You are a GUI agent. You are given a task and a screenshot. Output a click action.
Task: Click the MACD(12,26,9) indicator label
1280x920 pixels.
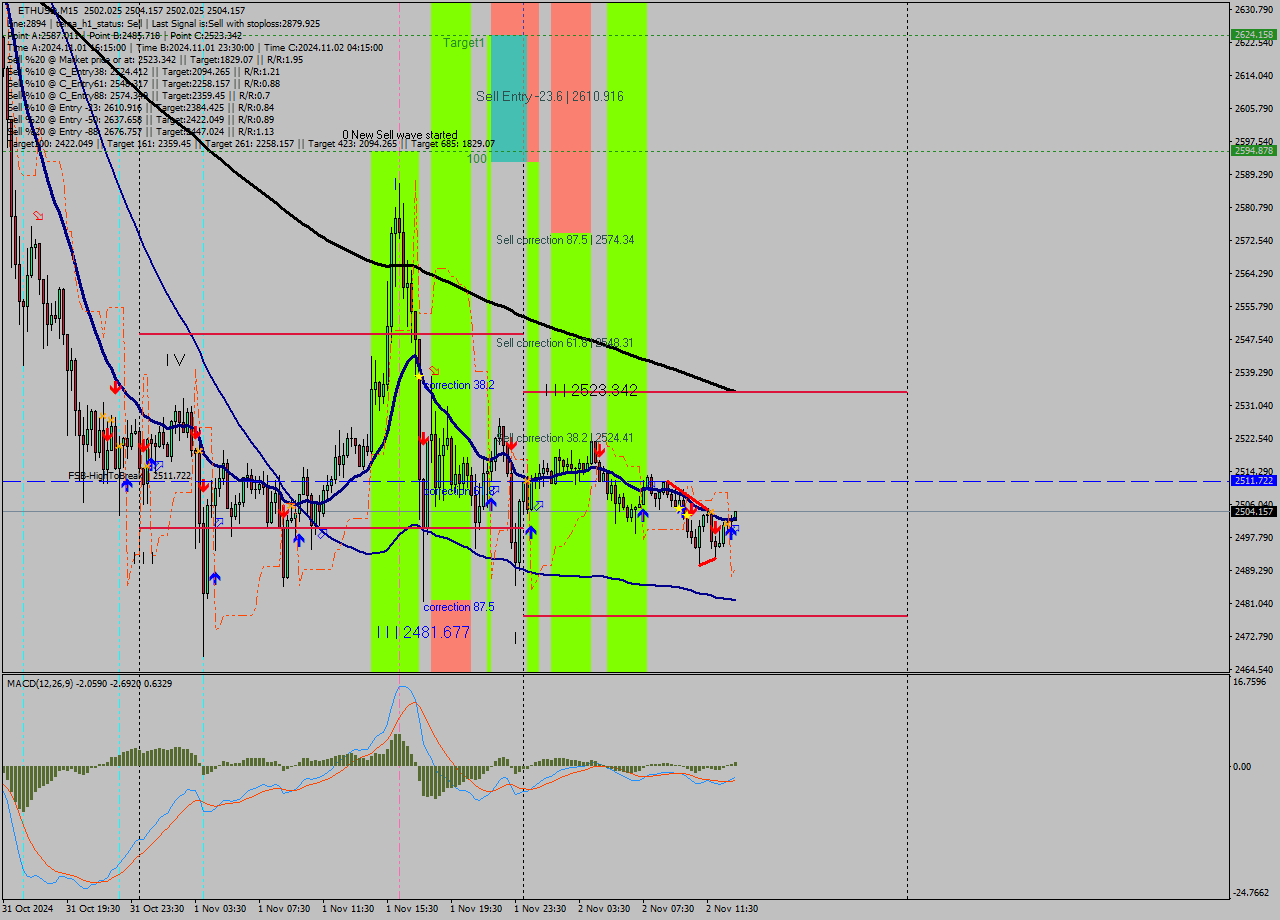89,684
